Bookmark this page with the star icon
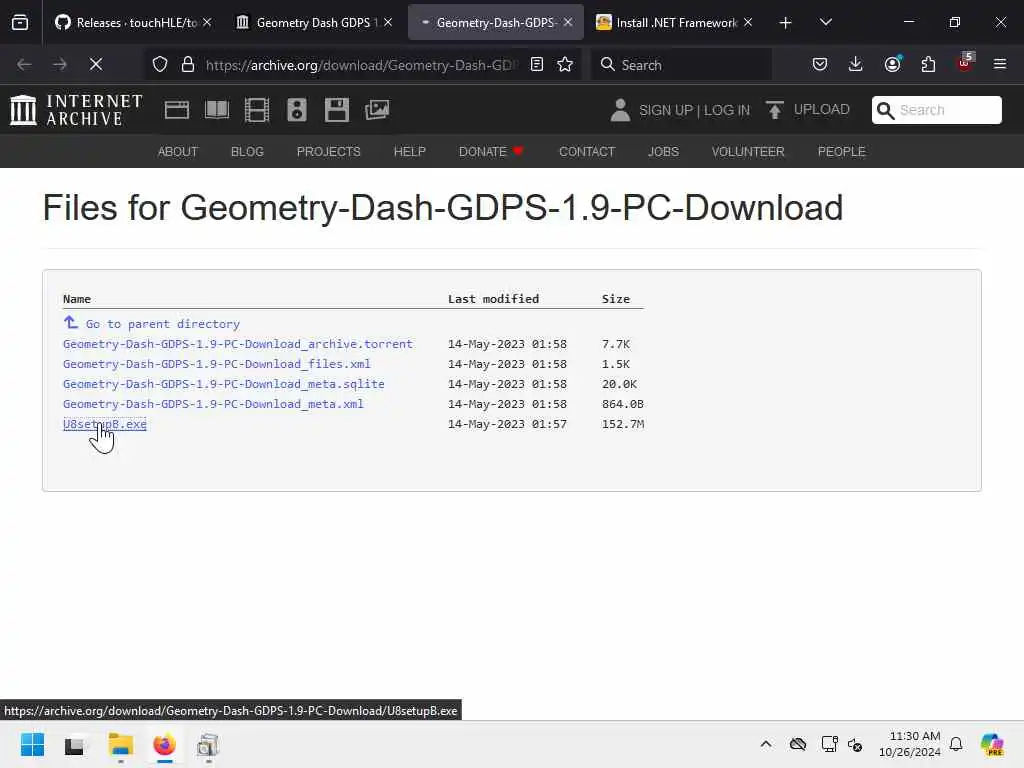Screen dimensions: 1024x768 565,64
